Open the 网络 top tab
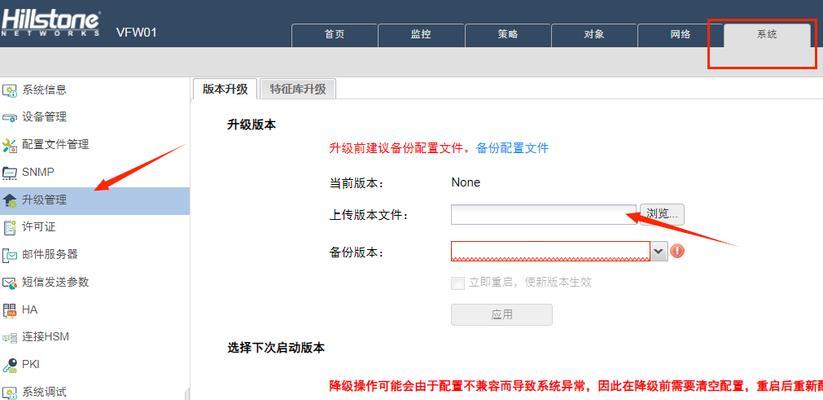Viewport: 823px width, 400px height. coord(680,35)
